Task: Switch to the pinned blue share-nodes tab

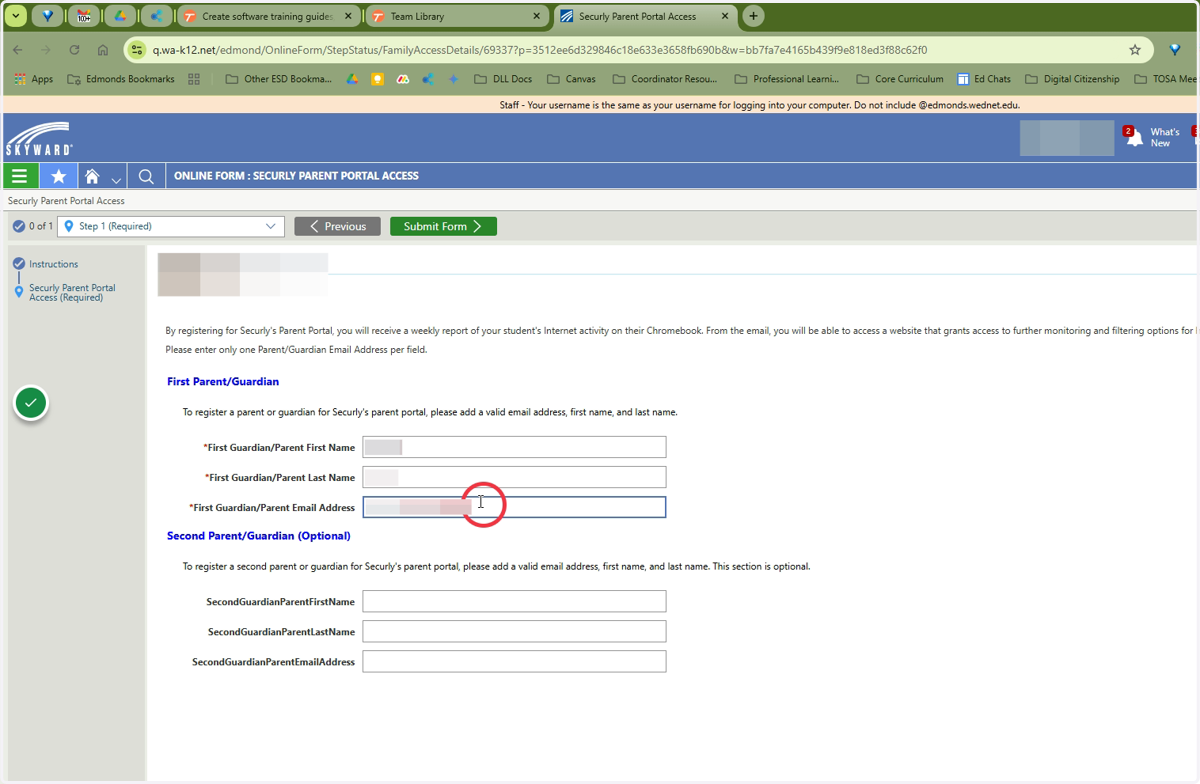Action: (x=155, y=16)
